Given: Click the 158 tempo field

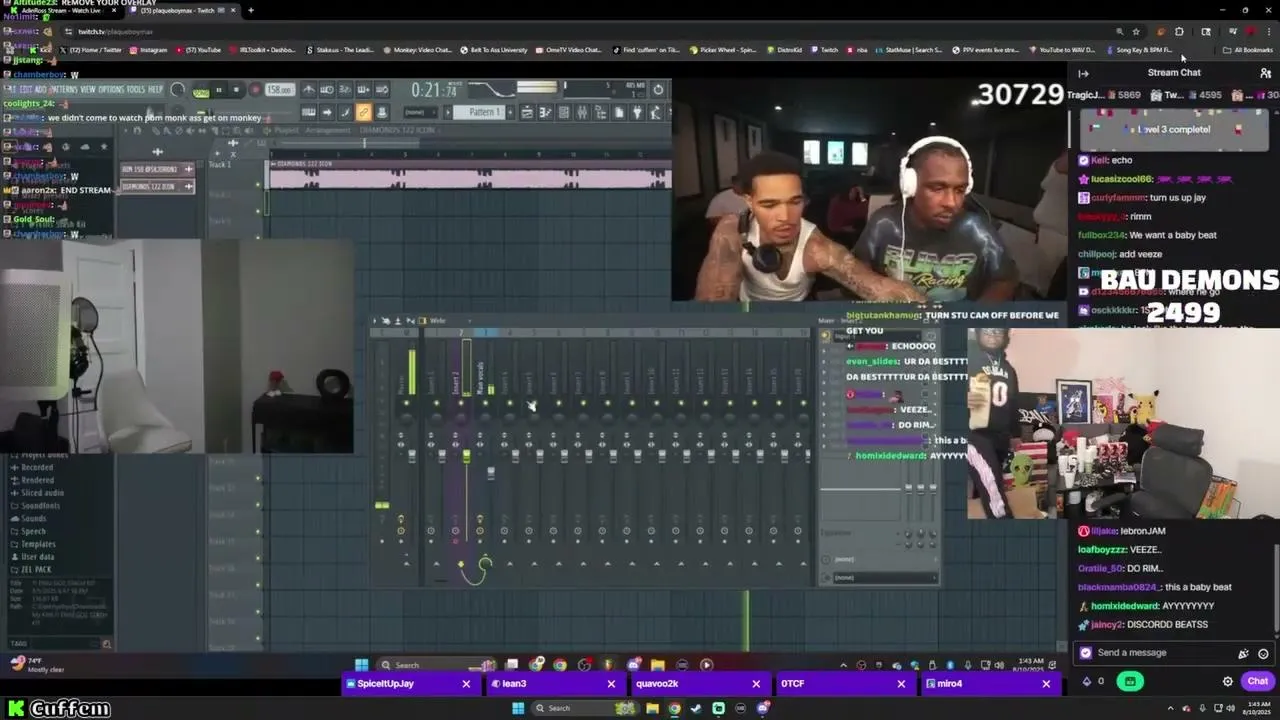Looking at the screenshot, I should [280, 90].
